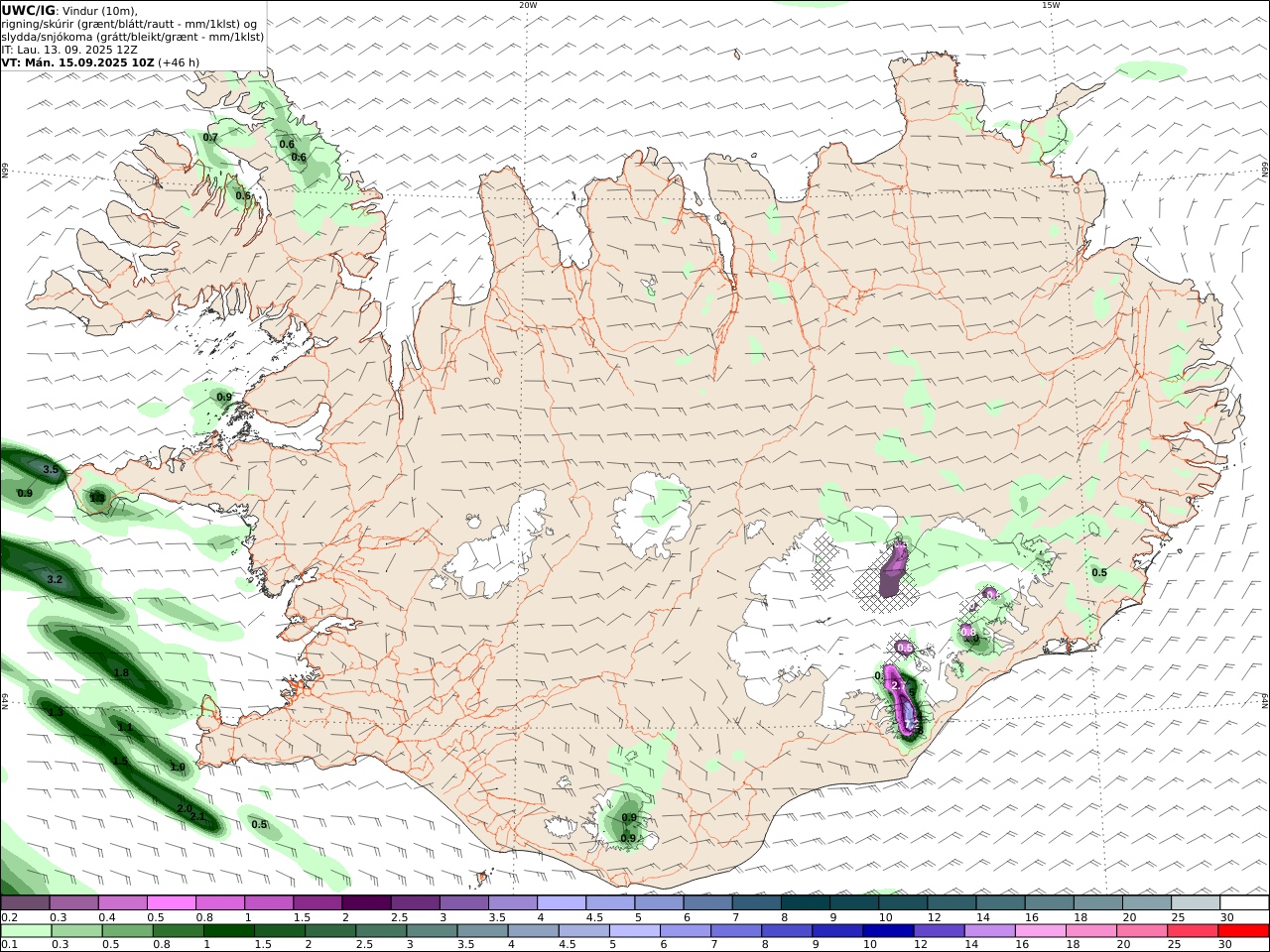The image size is (1270, 952).
Task: Click the 2.1 precipitation value southwest of Reykjanes
Action: [197, 817]
